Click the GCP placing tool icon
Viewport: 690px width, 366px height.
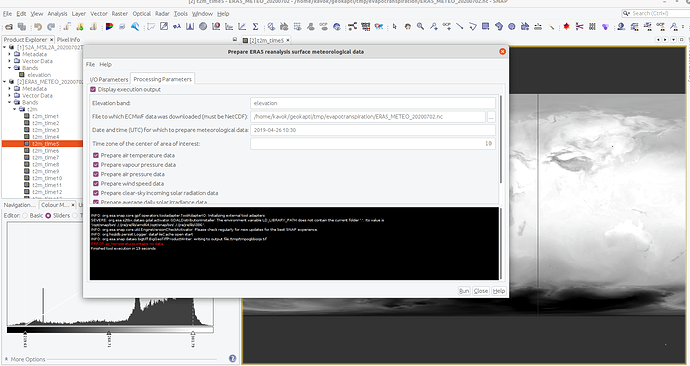[x=447, y=27]
